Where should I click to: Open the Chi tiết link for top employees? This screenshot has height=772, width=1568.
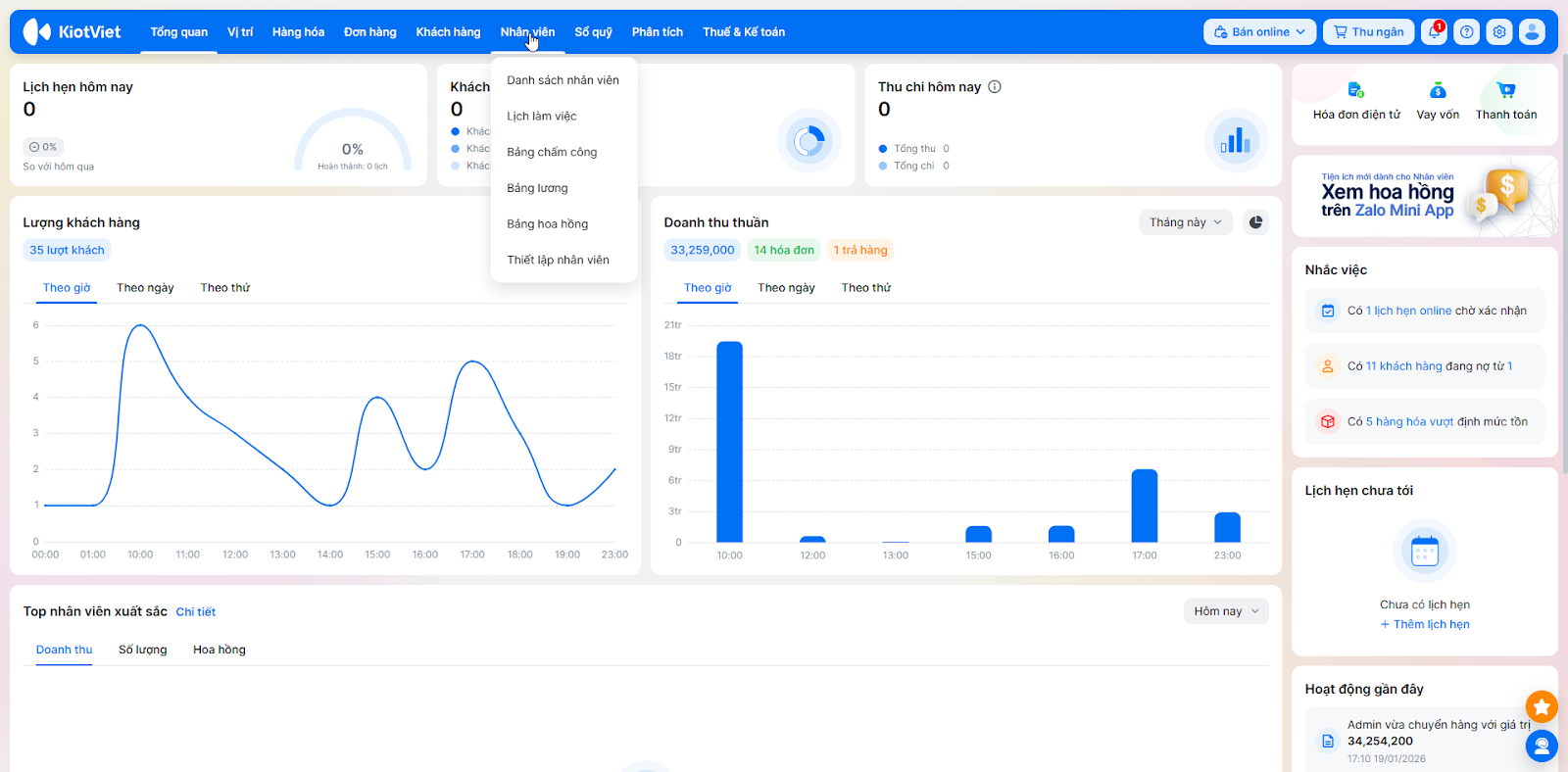tap(196, 612)
